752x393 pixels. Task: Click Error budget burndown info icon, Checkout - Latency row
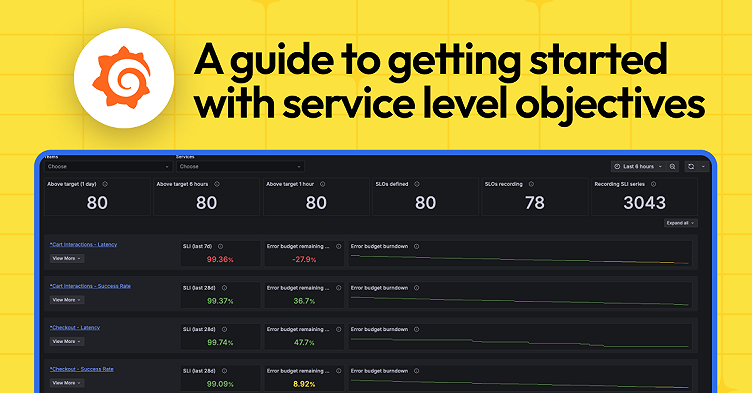[x=416, y=329]
